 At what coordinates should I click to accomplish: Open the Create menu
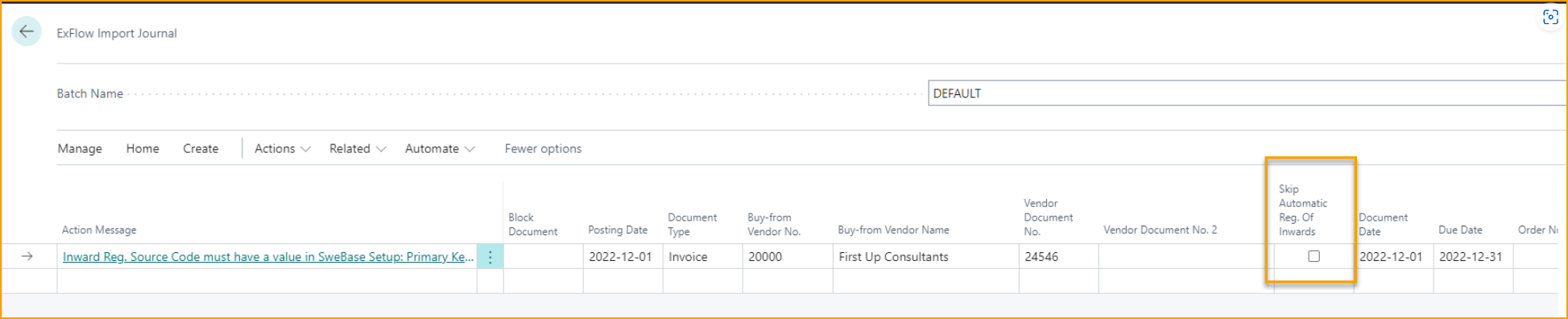click(x=201, y=149)
